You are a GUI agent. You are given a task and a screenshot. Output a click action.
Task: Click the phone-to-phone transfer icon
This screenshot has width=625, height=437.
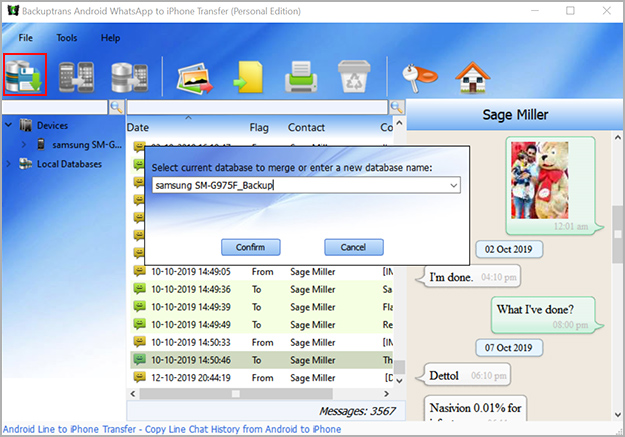(78, 76)
